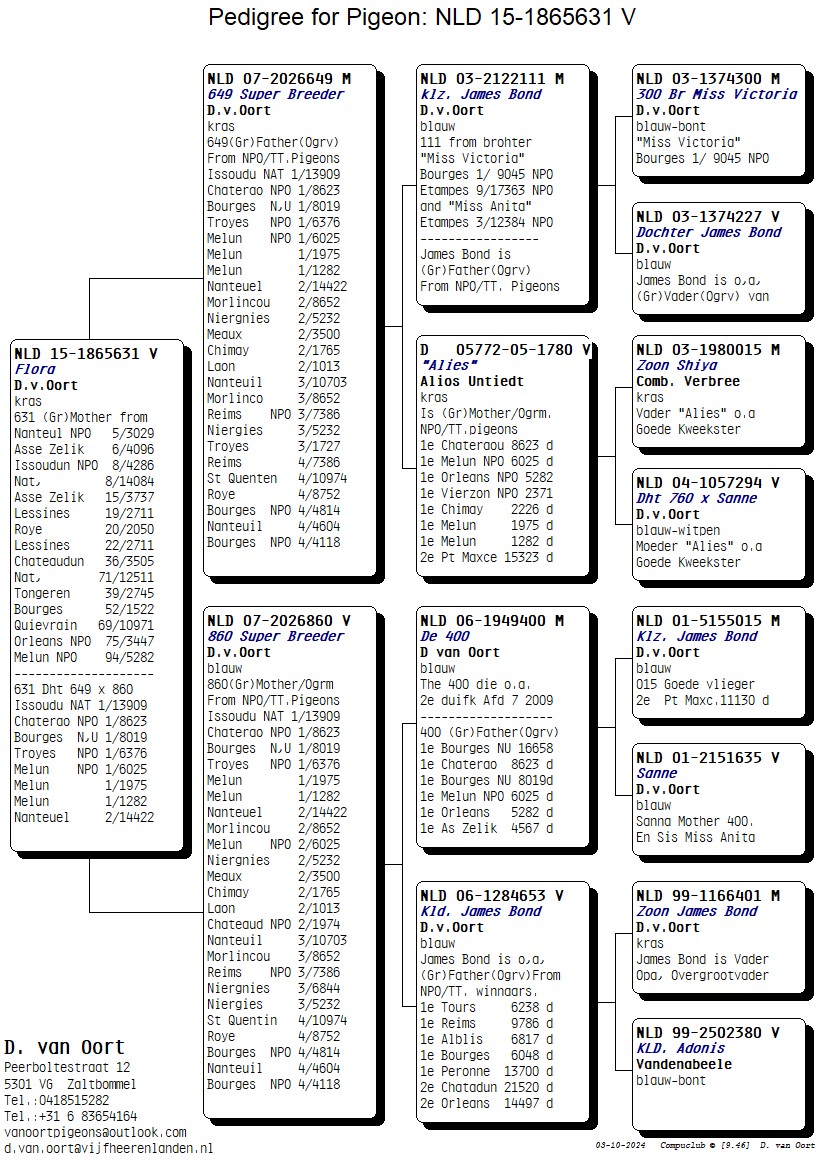This screenshot has height=1172, width=816.
Task: Open the d.van.oort@vijfheerenlanden.nl email link
Action: point(108,1149)
